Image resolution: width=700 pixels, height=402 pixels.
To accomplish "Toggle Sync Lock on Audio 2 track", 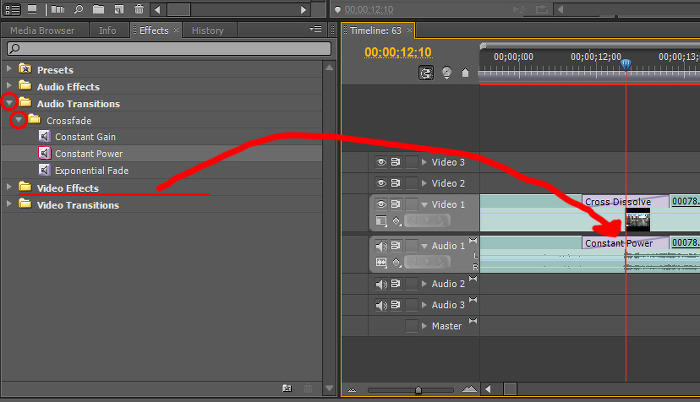I will pos(396,284).
